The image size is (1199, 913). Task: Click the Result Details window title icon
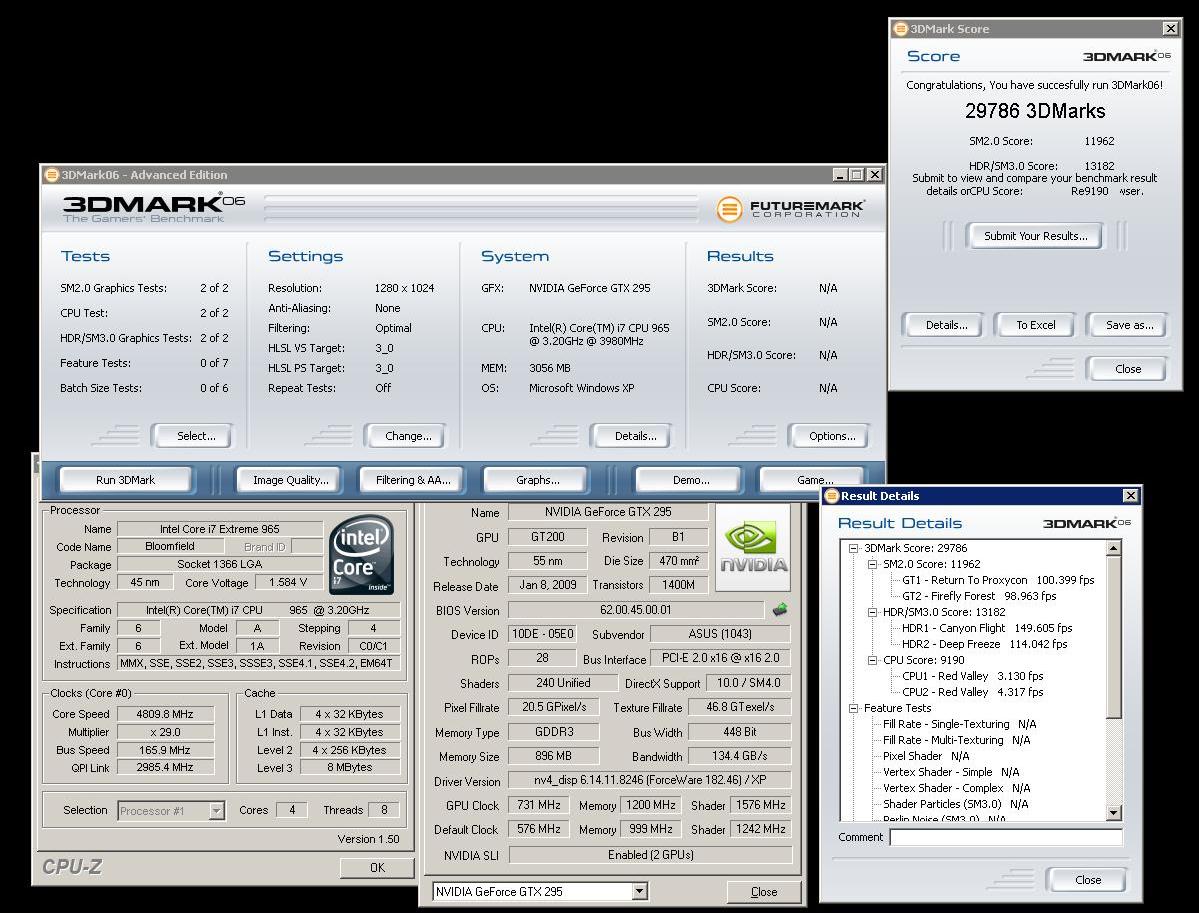tap(832, 495)
